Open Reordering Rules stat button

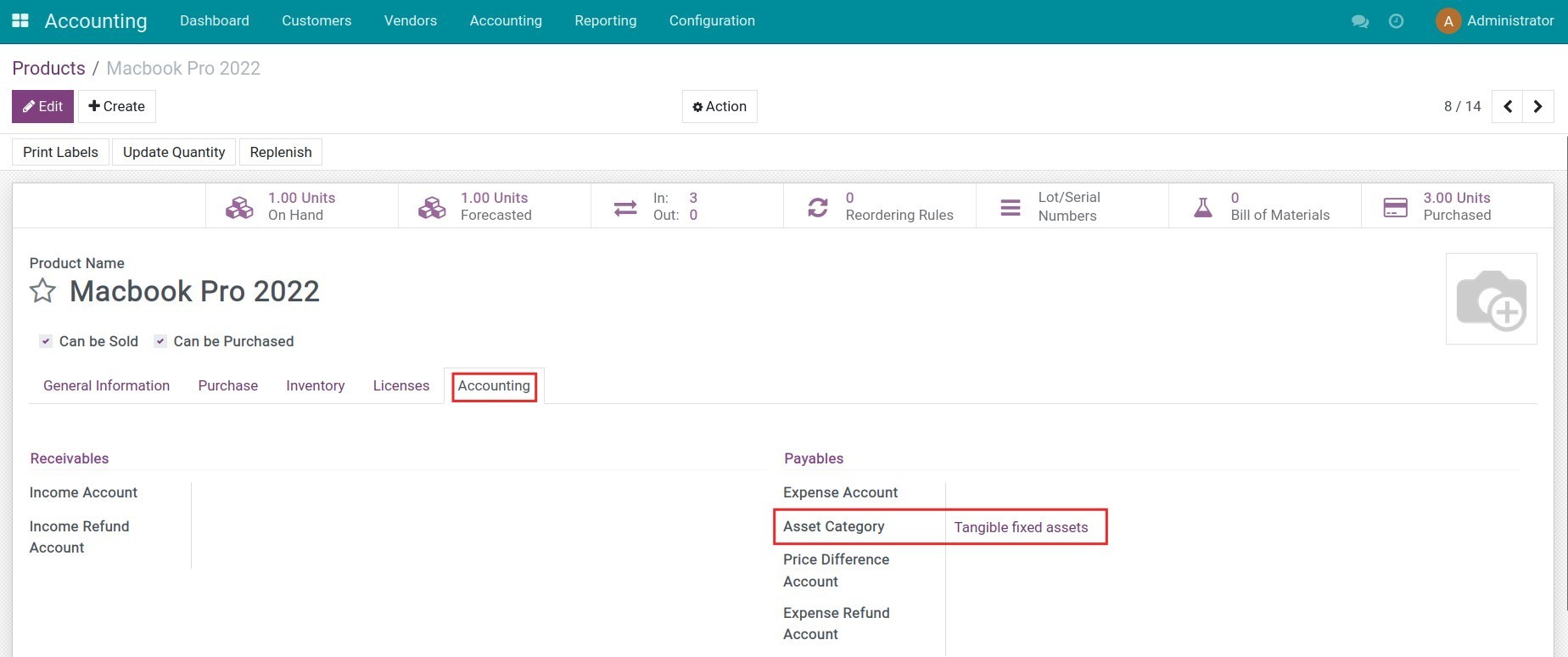point(880,206)
